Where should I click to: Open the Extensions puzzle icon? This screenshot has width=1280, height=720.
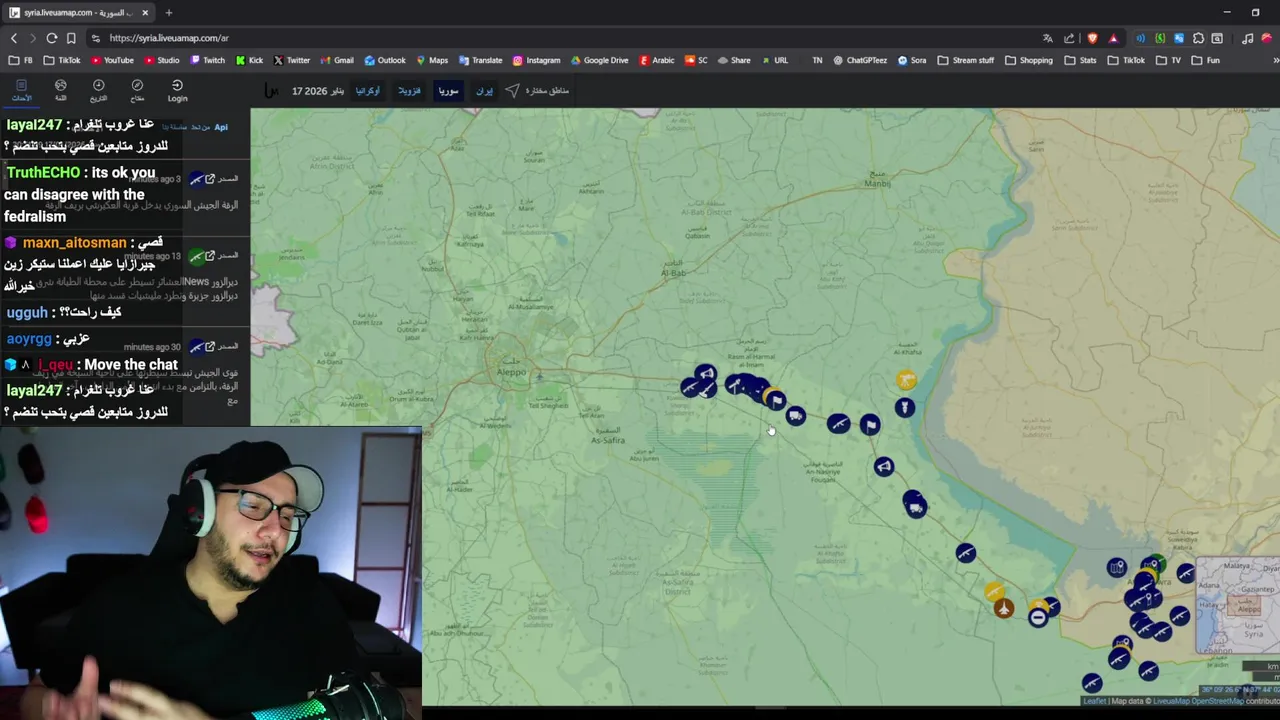[1198, 38]
